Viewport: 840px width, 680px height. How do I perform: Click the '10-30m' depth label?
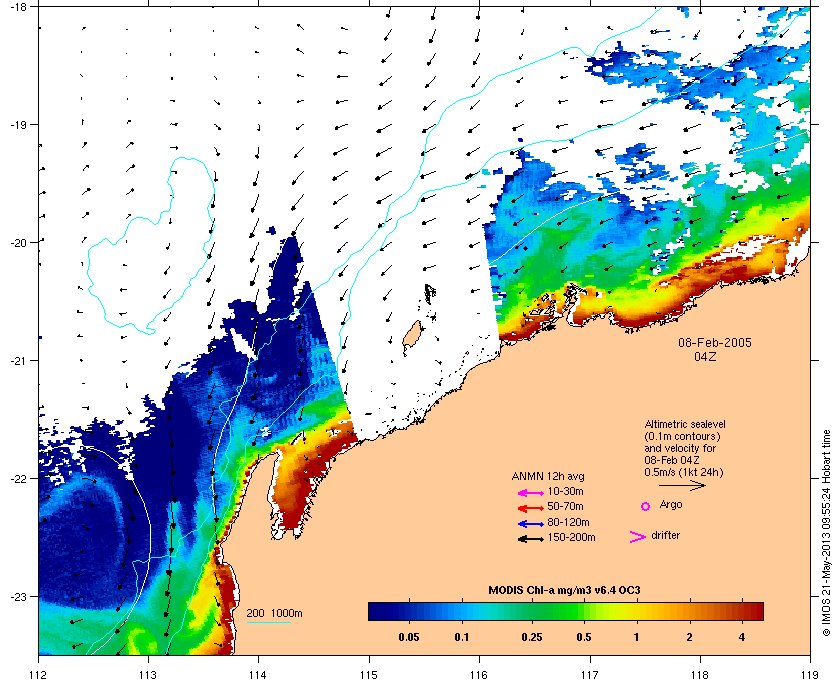(565, 491)
